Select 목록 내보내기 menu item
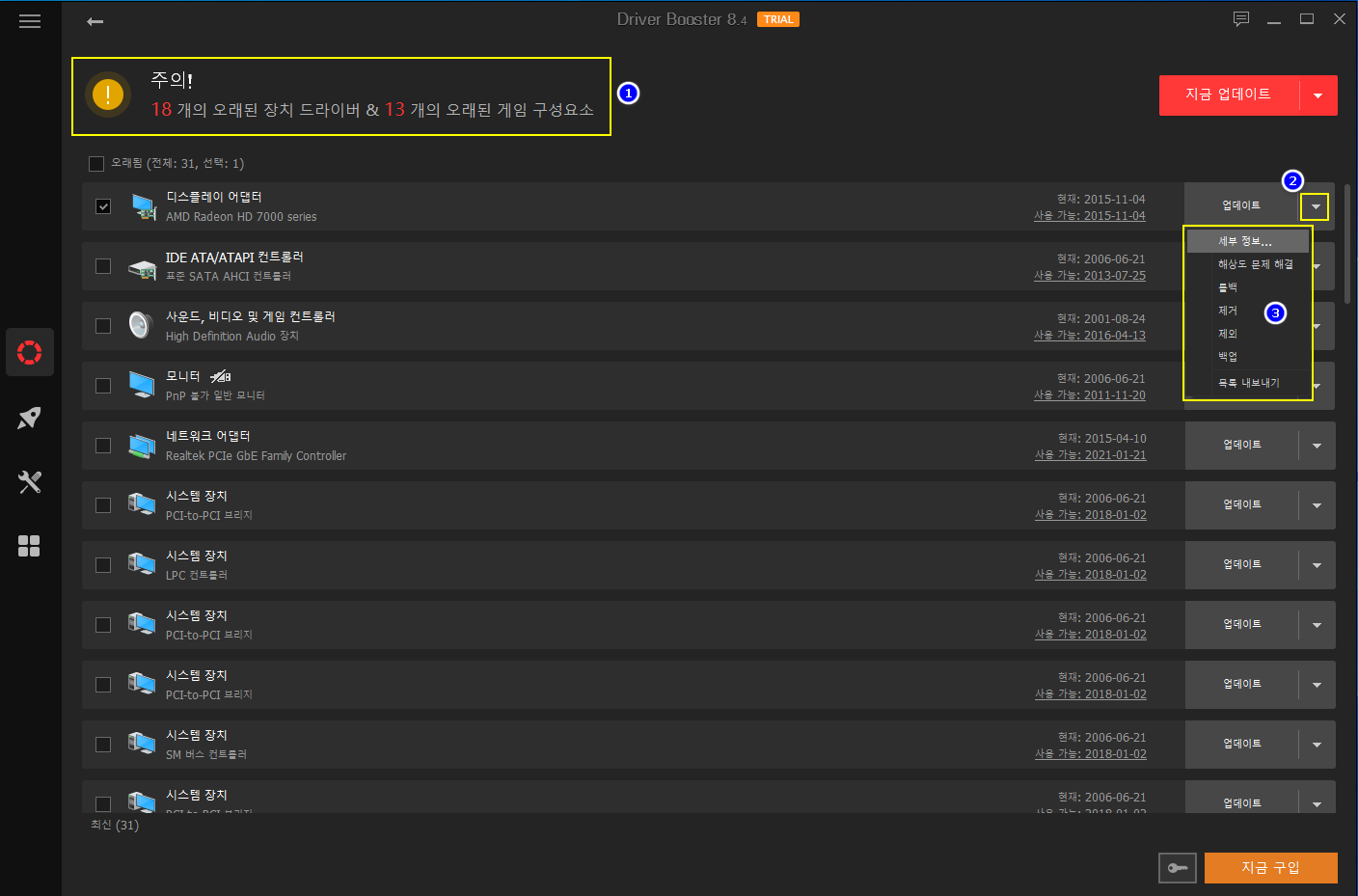 tap(1247, 383)
